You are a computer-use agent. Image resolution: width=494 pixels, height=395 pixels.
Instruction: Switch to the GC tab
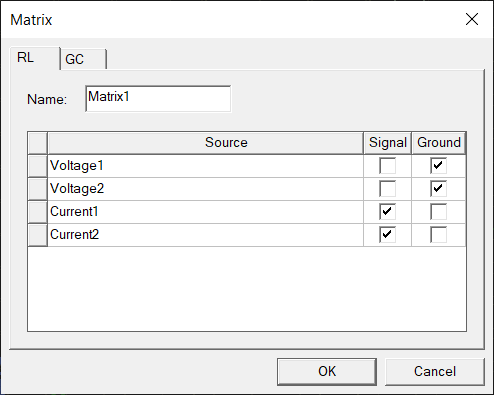point(83,59)
